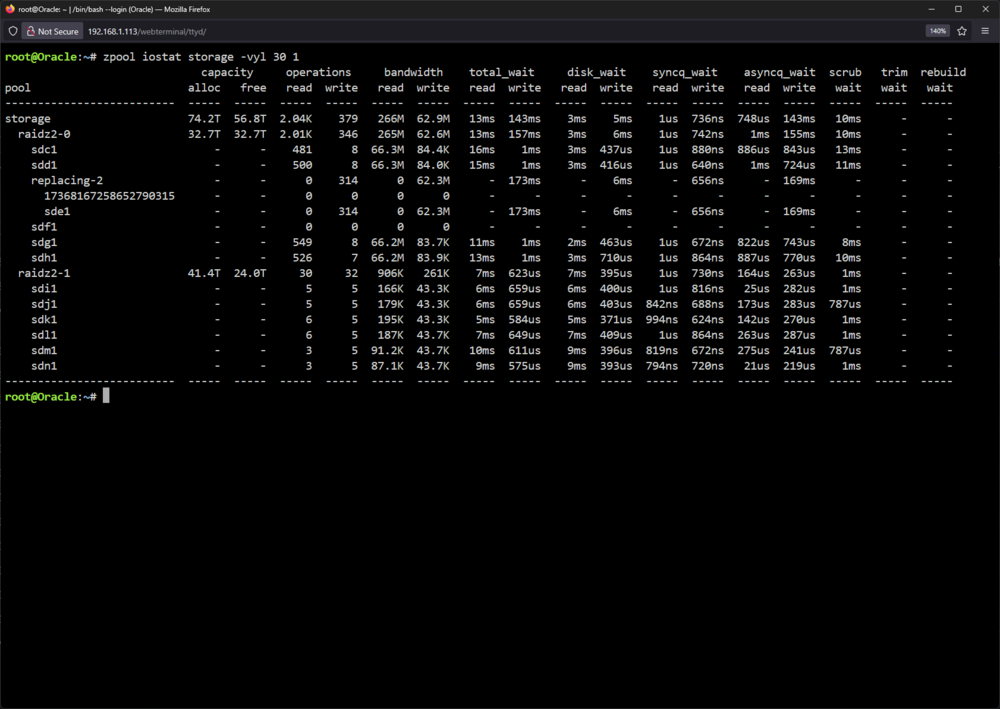Image resolution: width=1000 pixels, height=709 pixels.
Task: Click the URL address bar
Action: (x=504, y=31)
